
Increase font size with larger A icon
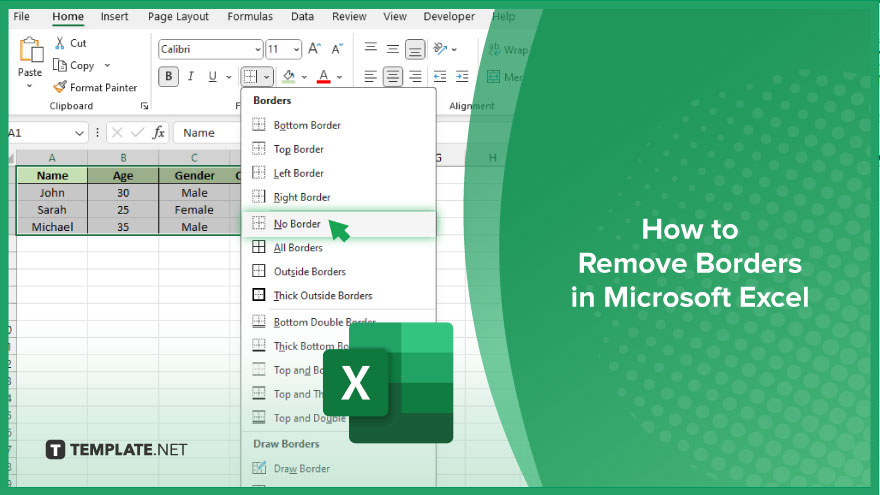coord(314,49)
